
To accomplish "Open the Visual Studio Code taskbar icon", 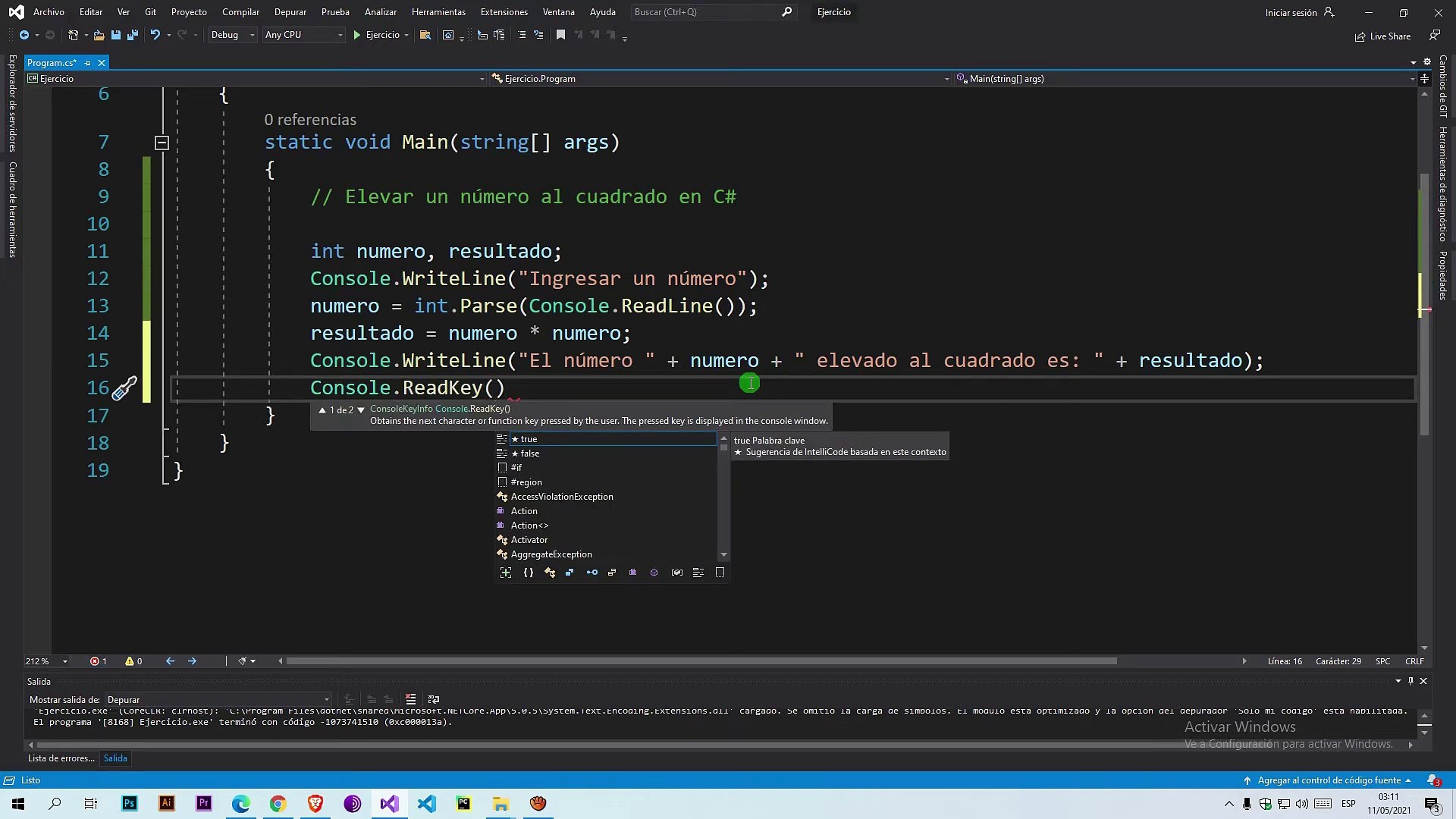I will click(x=426, y=804).
